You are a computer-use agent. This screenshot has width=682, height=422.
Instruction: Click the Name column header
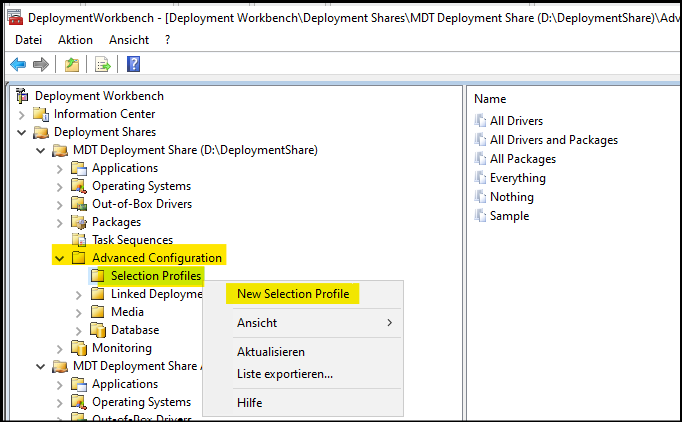[x=490, y=99]
